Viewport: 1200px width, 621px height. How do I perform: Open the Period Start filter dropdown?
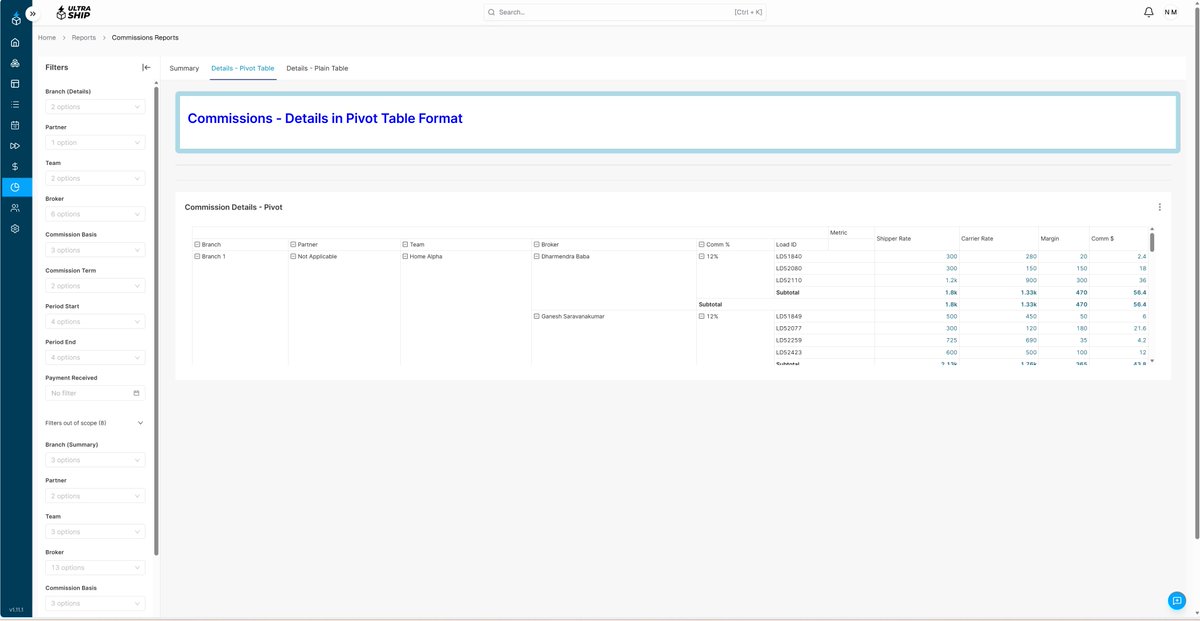pyautogui.click(x=95, y=322)
